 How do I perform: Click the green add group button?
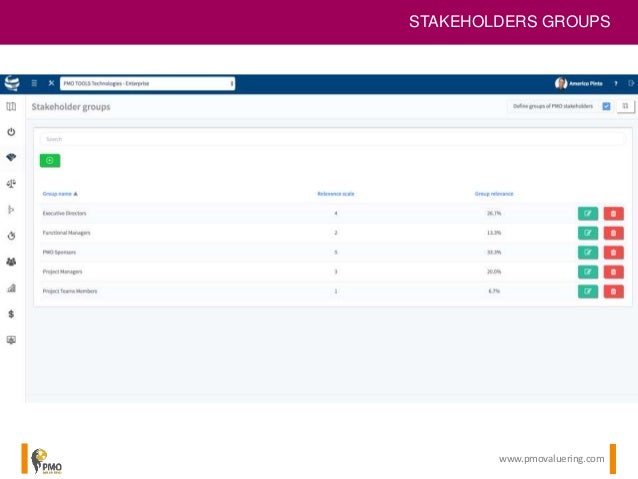click(50, 160)
